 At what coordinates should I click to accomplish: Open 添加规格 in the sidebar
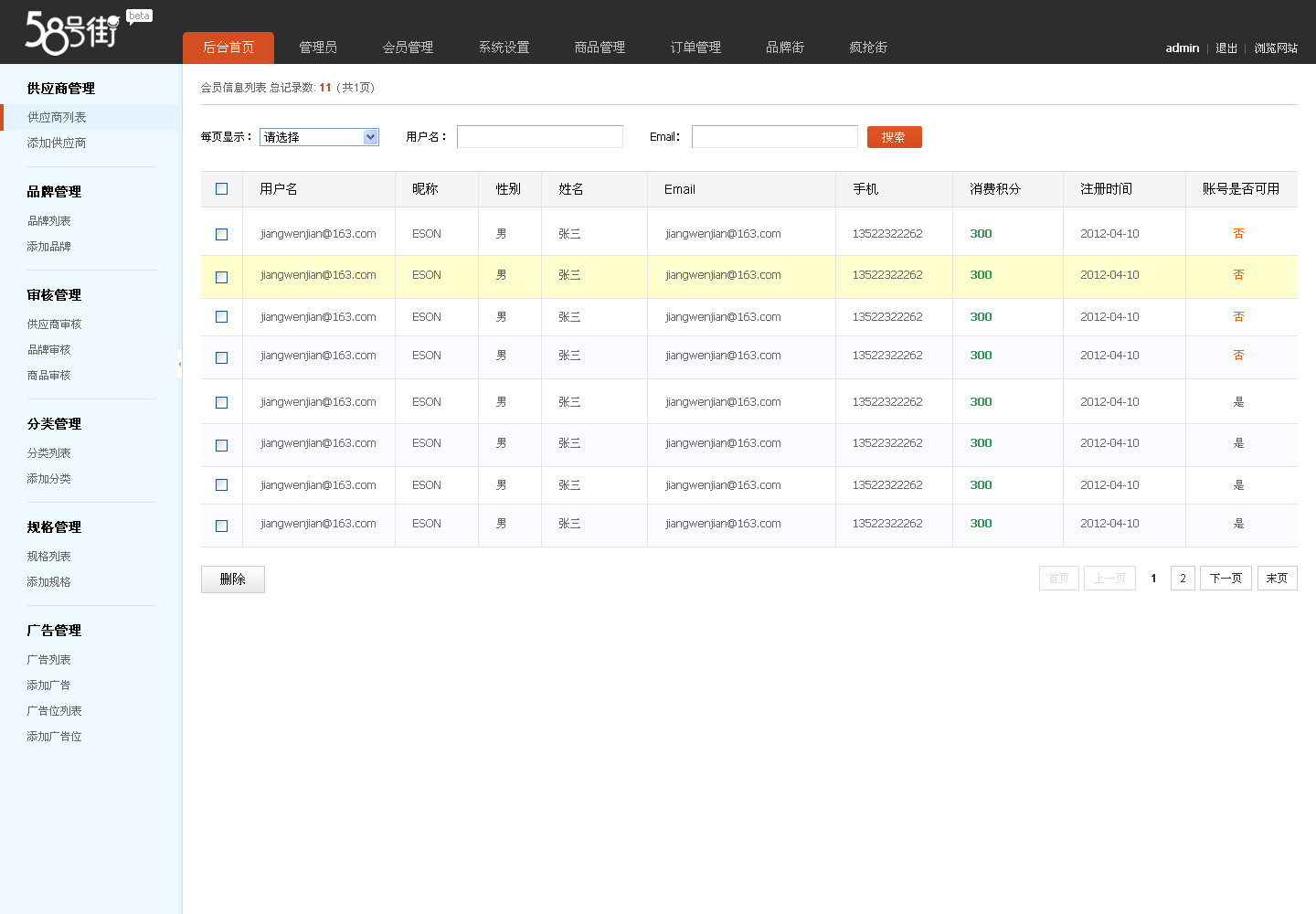[x=49, y=581]
